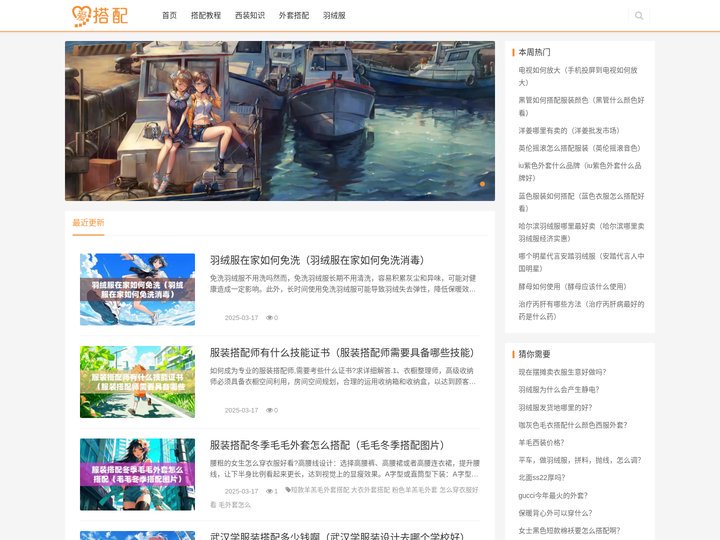Viewport: 720px width, 540px height.
Task: Open 咖灰色毛衣搭配什么颜色西服外套 link
Action: pyautogui.click(x=573, y=425)
